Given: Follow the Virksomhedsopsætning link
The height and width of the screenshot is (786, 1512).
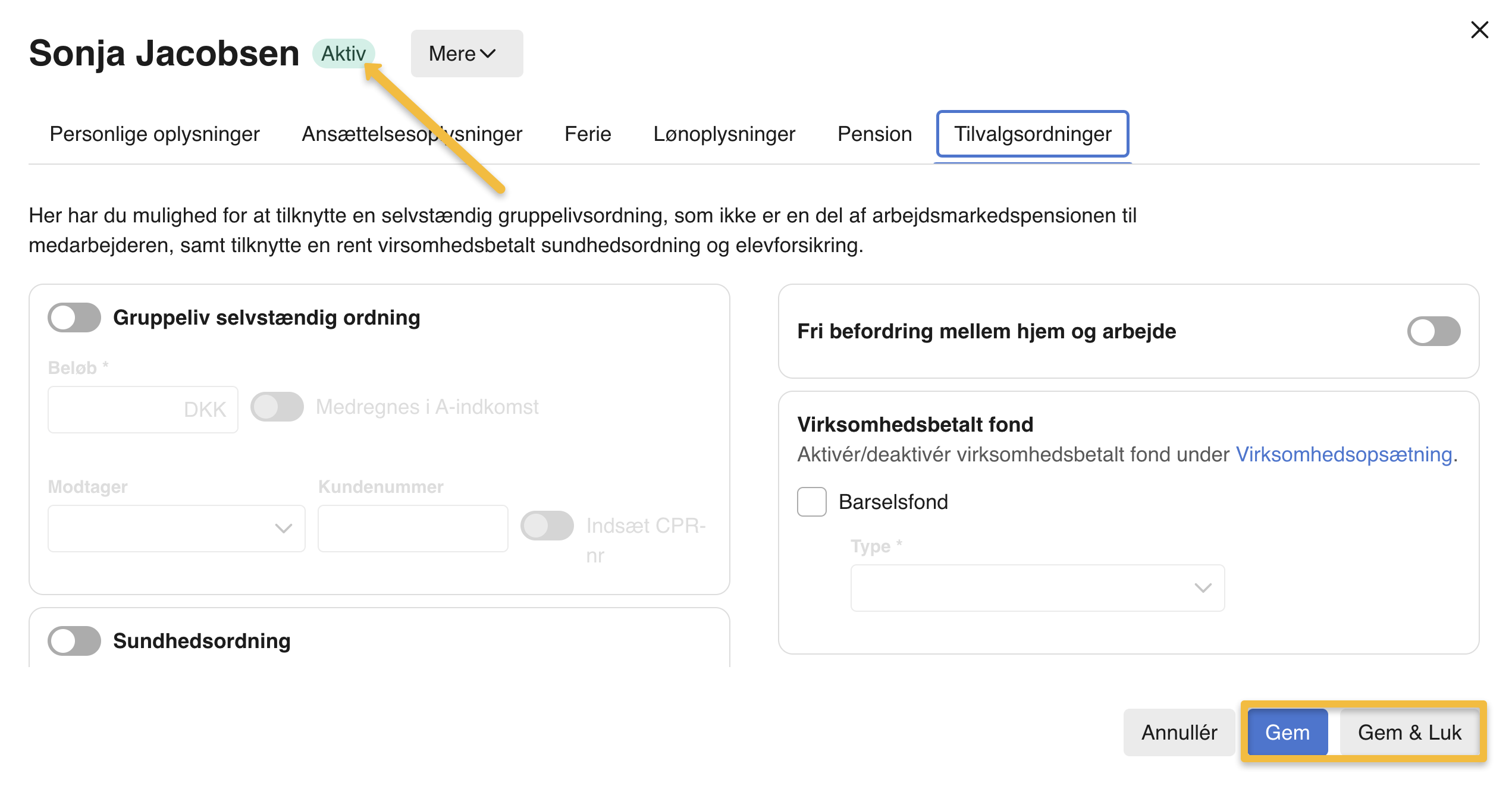Looking at the screenshot, I should (x=1344, y=454).
